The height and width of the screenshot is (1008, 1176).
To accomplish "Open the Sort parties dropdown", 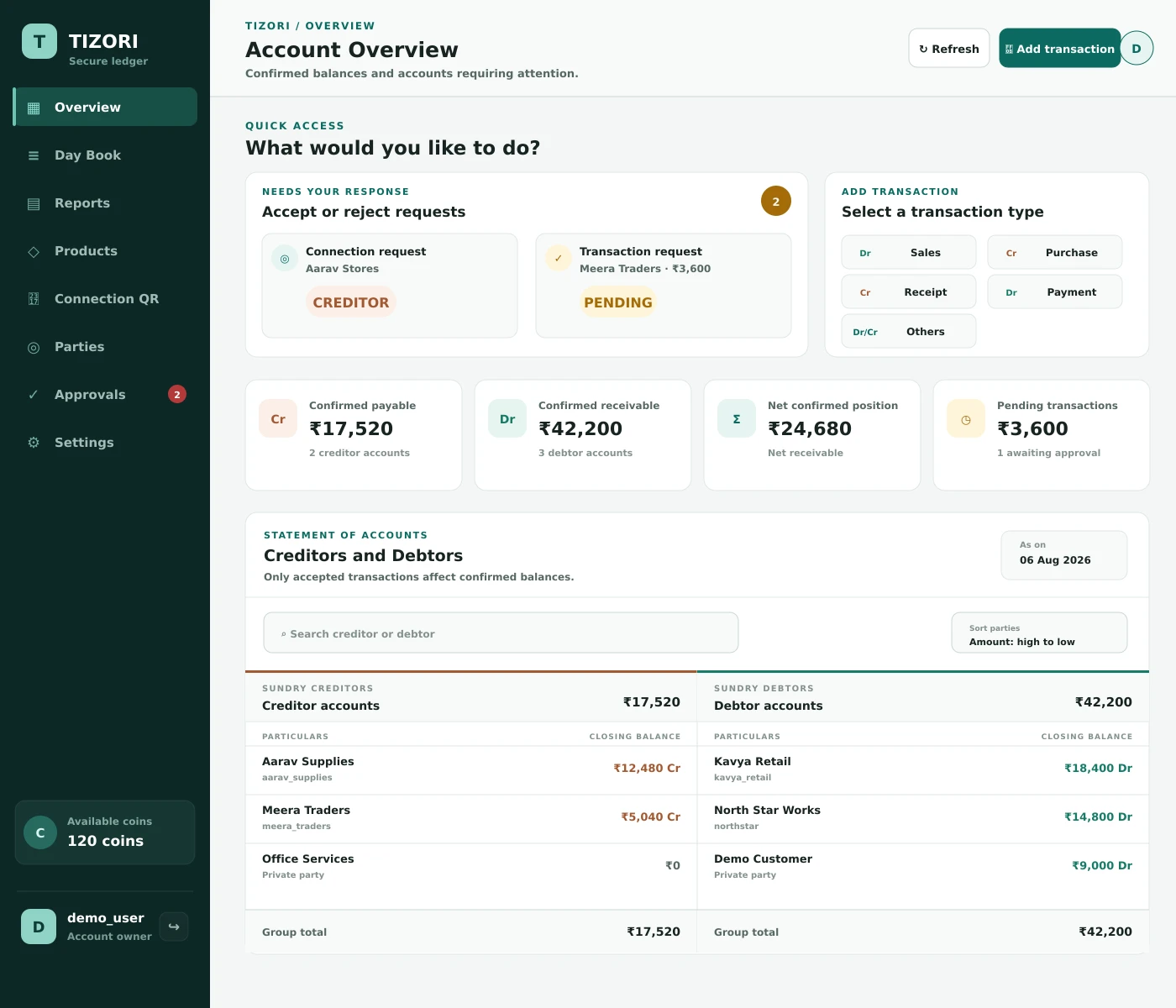I will 1039,633.
